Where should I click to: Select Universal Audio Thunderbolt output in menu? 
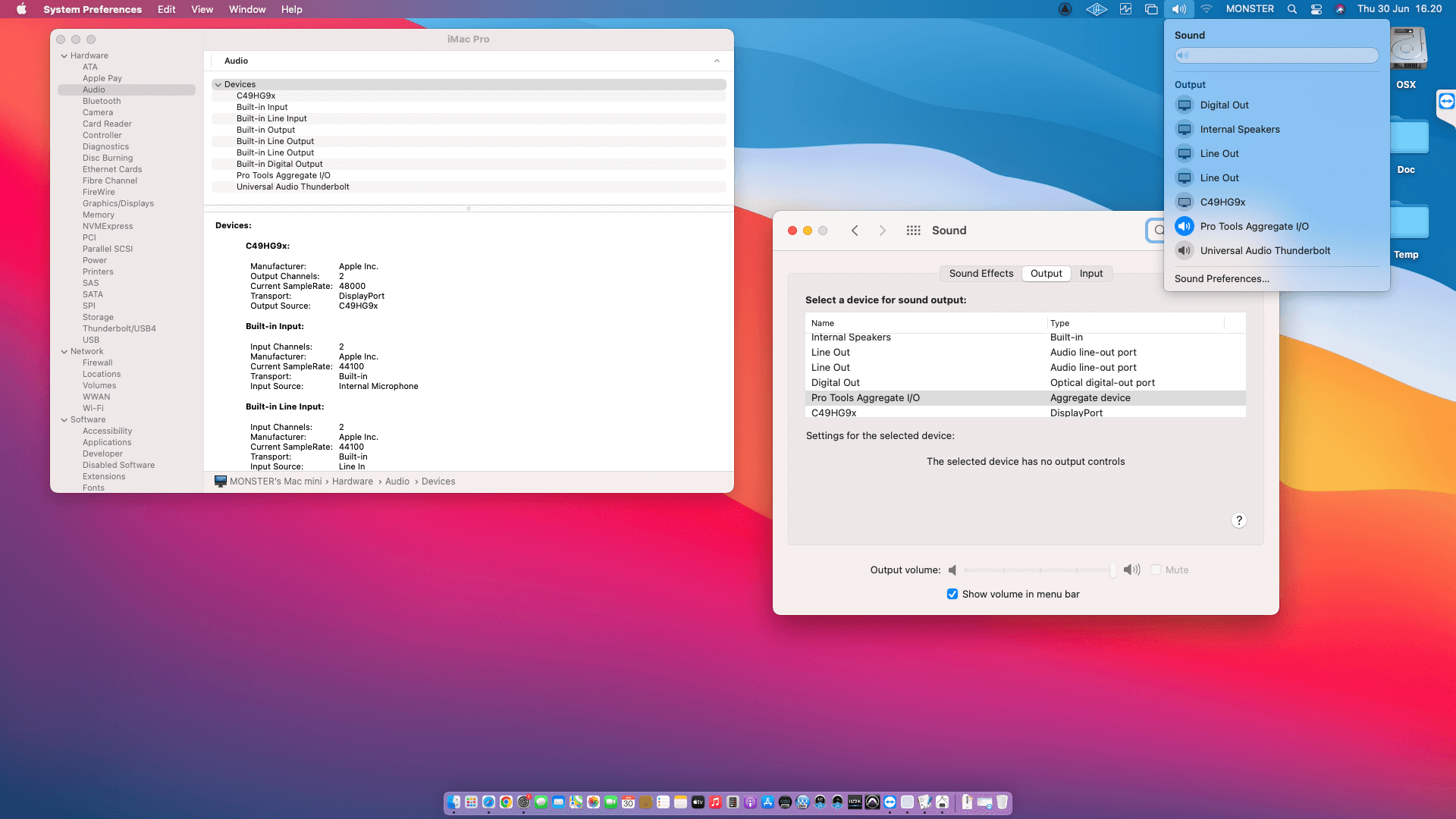coord(1265,251)
